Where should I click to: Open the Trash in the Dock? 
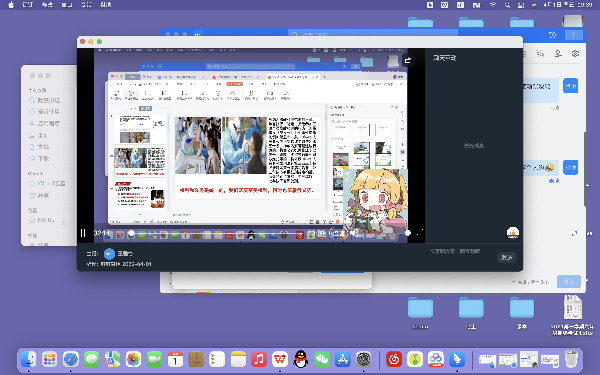(571, 359)
